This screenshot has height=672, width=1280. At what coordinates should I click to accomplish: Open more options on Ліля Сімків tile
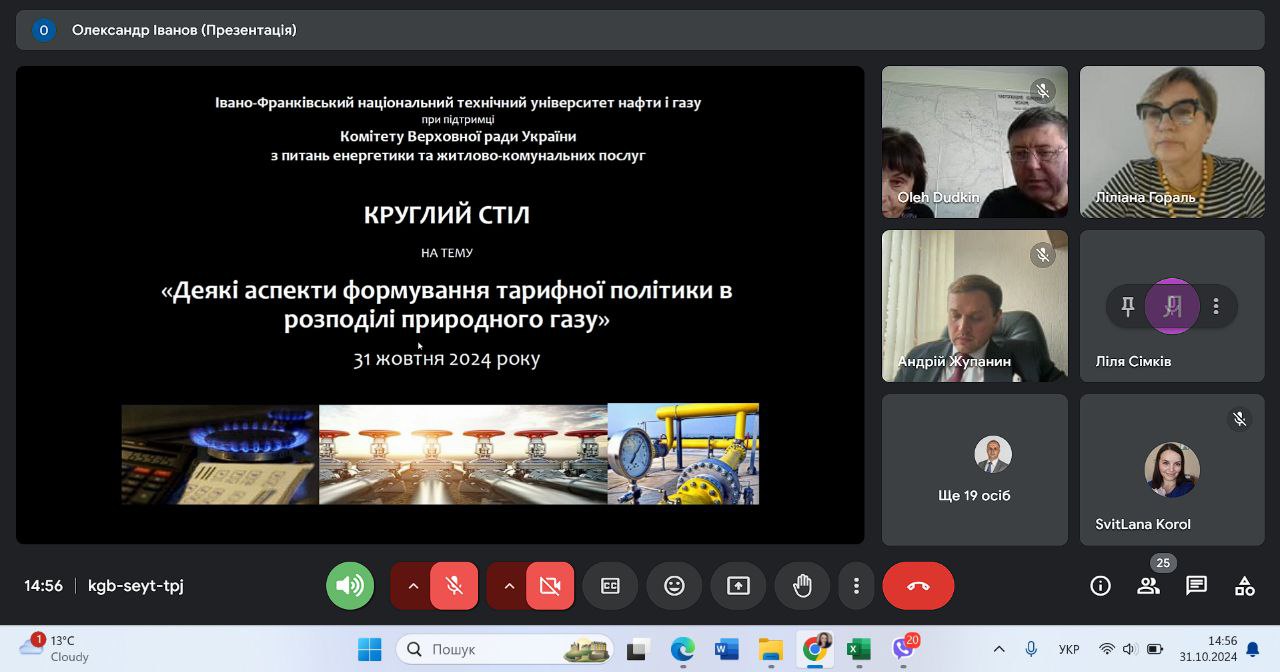point(1216,307)
